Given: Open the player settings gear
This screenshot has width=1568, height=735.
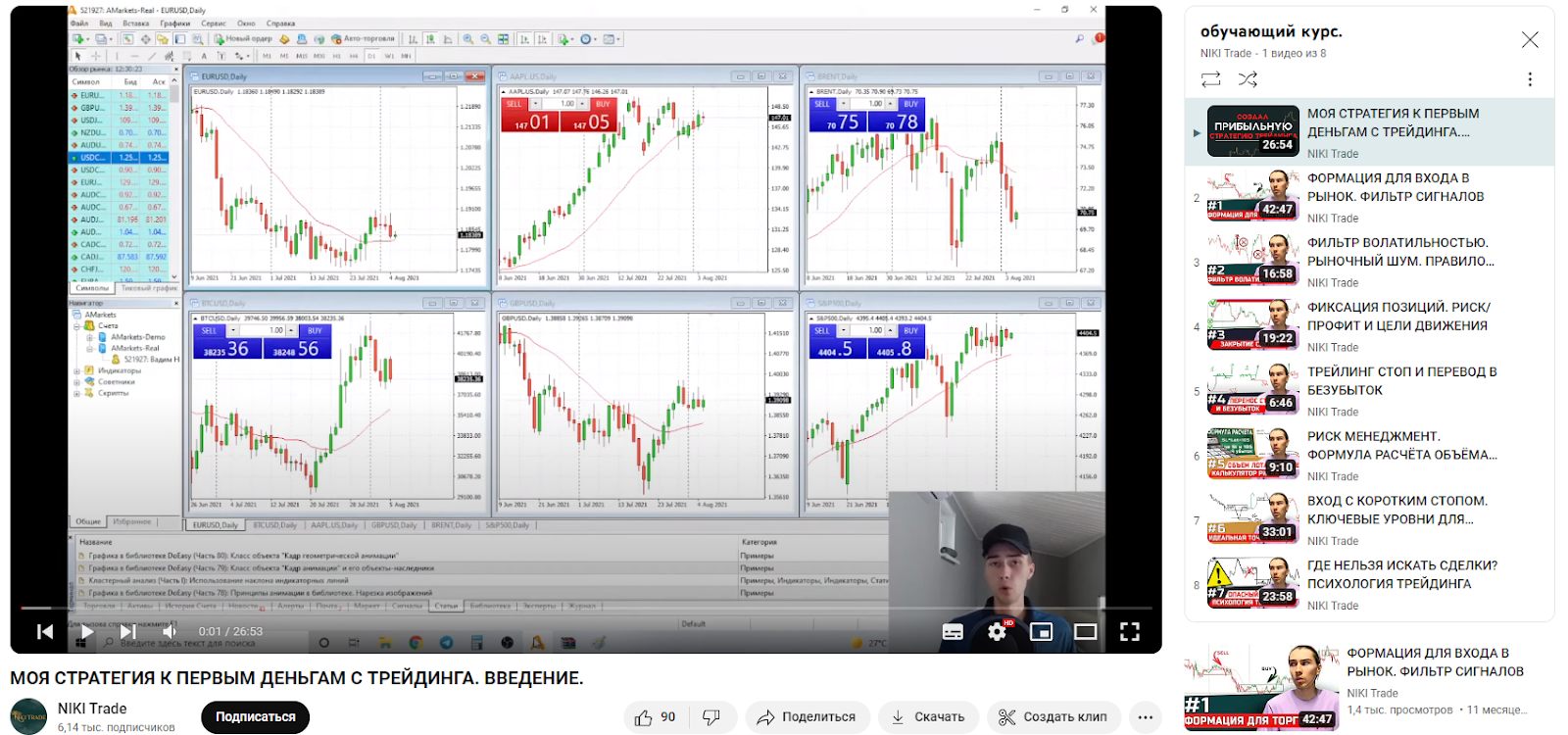Looking at the screenshot, I should [997, 632].
